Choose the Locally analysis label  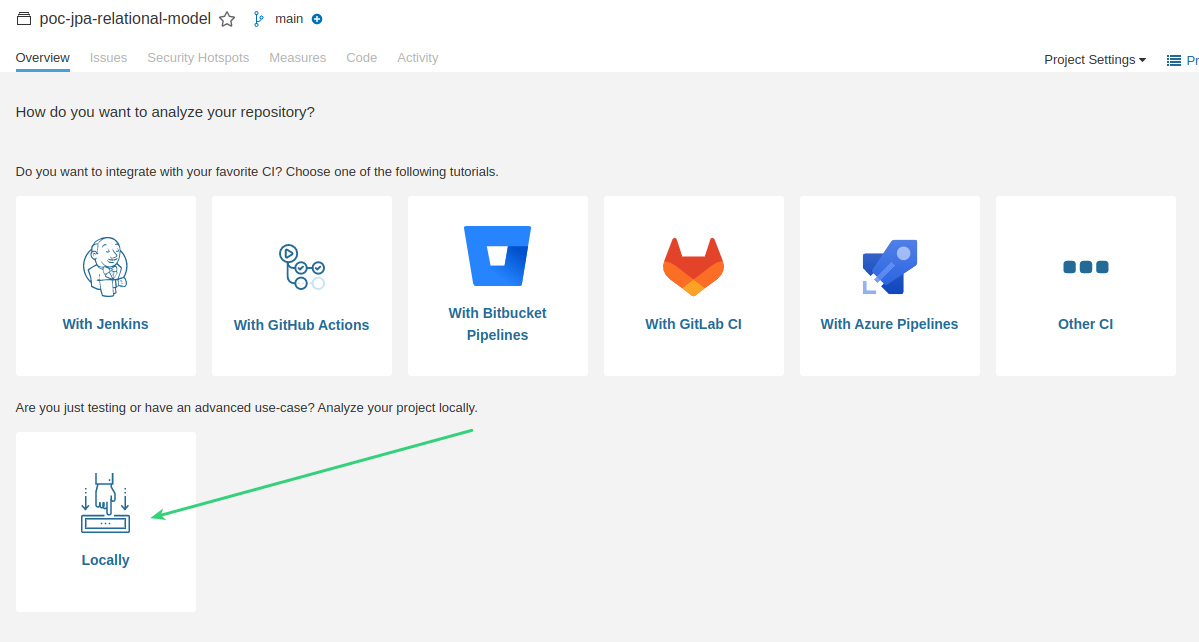pyautogui.click(x=106, y=560)
